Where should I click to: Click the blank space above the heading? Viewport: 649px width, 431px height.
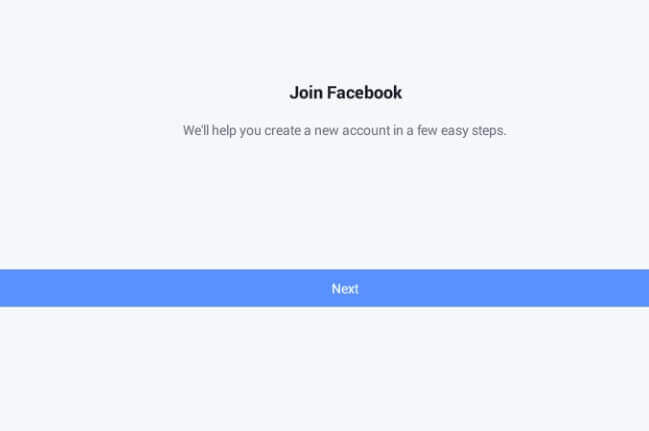[324, 39]
